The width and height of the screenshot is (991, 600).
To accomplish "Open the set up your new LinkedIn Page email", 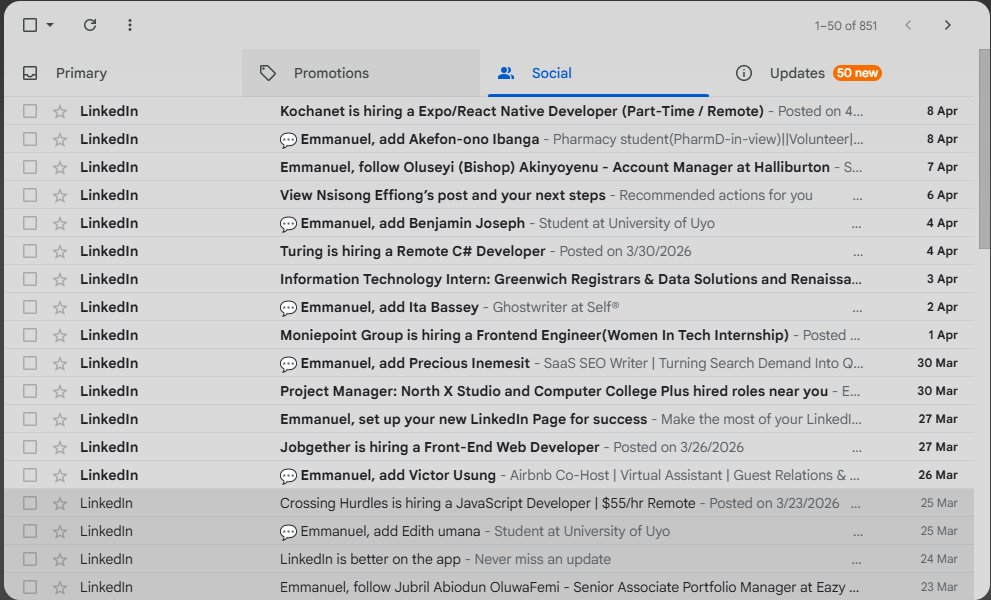I will click(x=489, y=419).
